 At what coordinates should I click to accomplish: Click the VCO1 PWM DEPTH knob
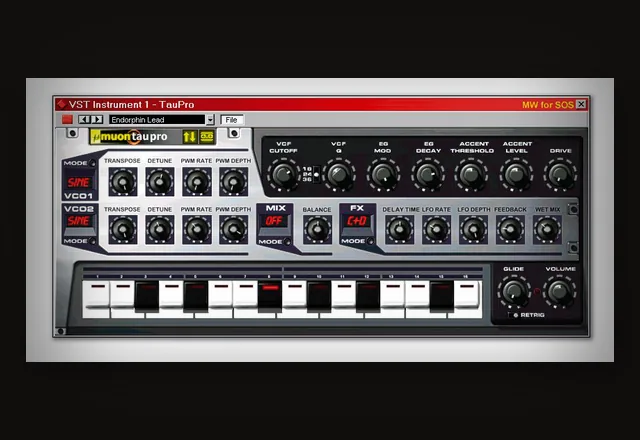point(233,182)
